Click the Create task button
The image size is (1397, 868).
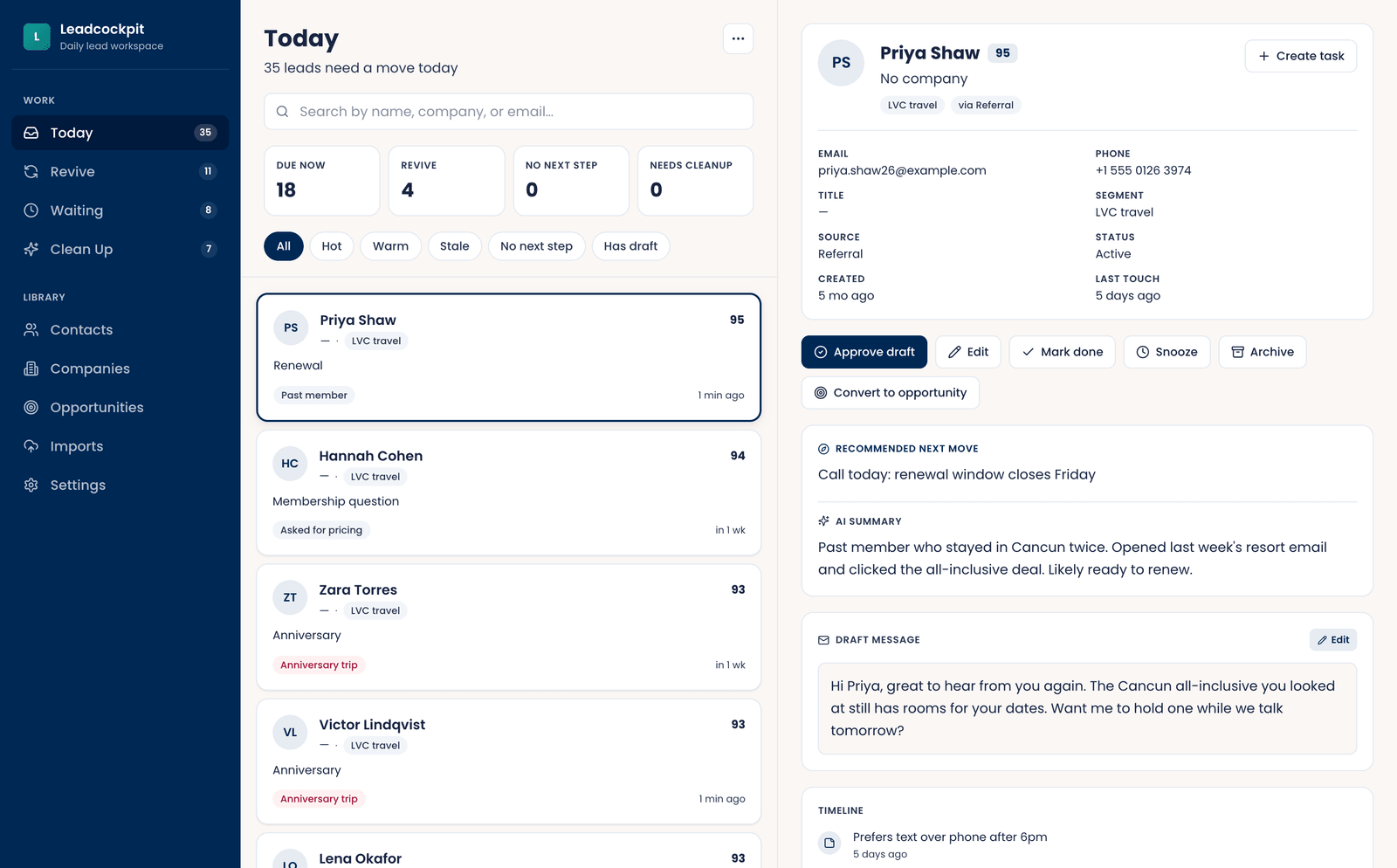click(1301, 56)
